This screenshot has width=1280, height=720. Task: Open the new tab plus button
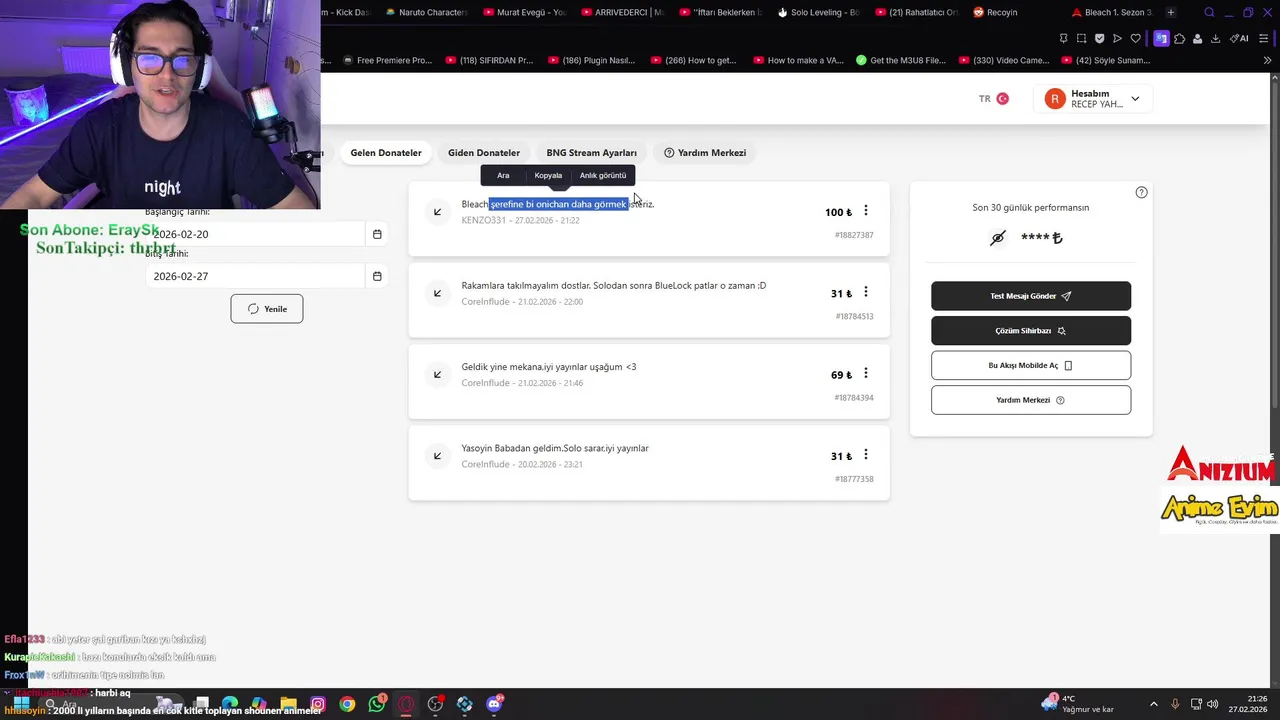tap(1171, 13)
